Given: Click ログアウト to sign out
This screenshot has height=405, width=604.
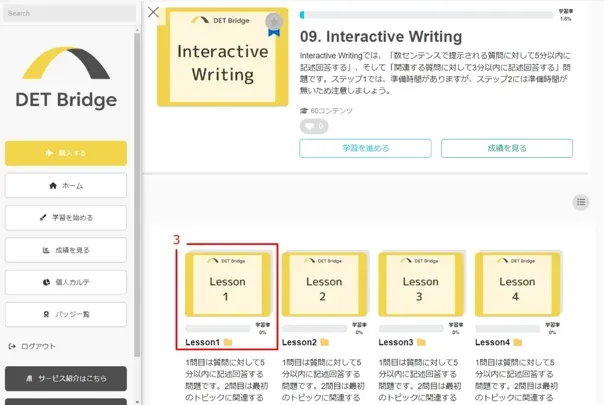Looking at the screenshot, I should click(32, 346).
